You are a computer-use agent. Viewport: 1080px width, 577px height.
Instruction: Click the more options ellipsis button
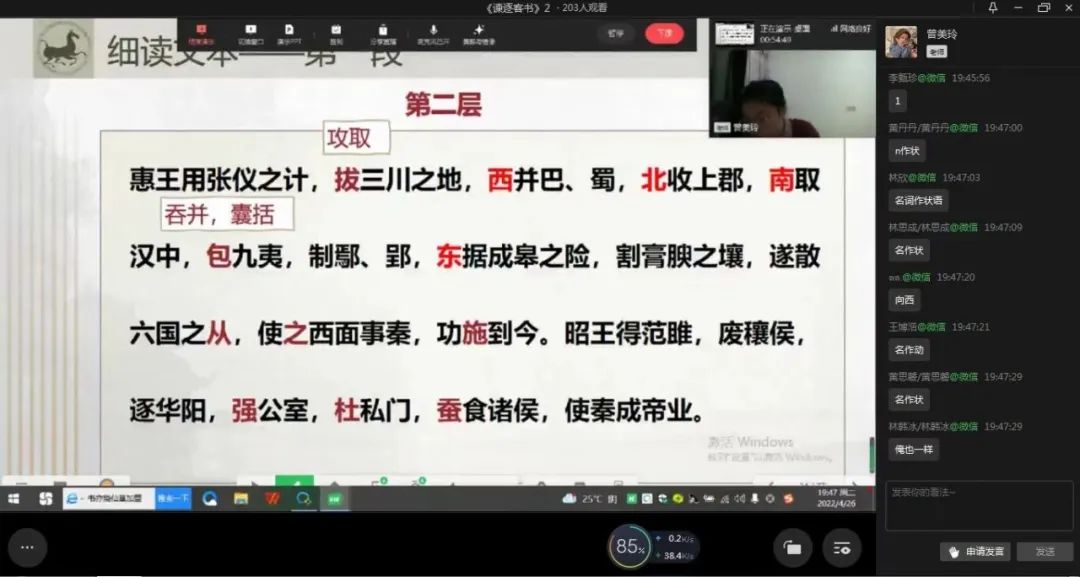(28, 548)
